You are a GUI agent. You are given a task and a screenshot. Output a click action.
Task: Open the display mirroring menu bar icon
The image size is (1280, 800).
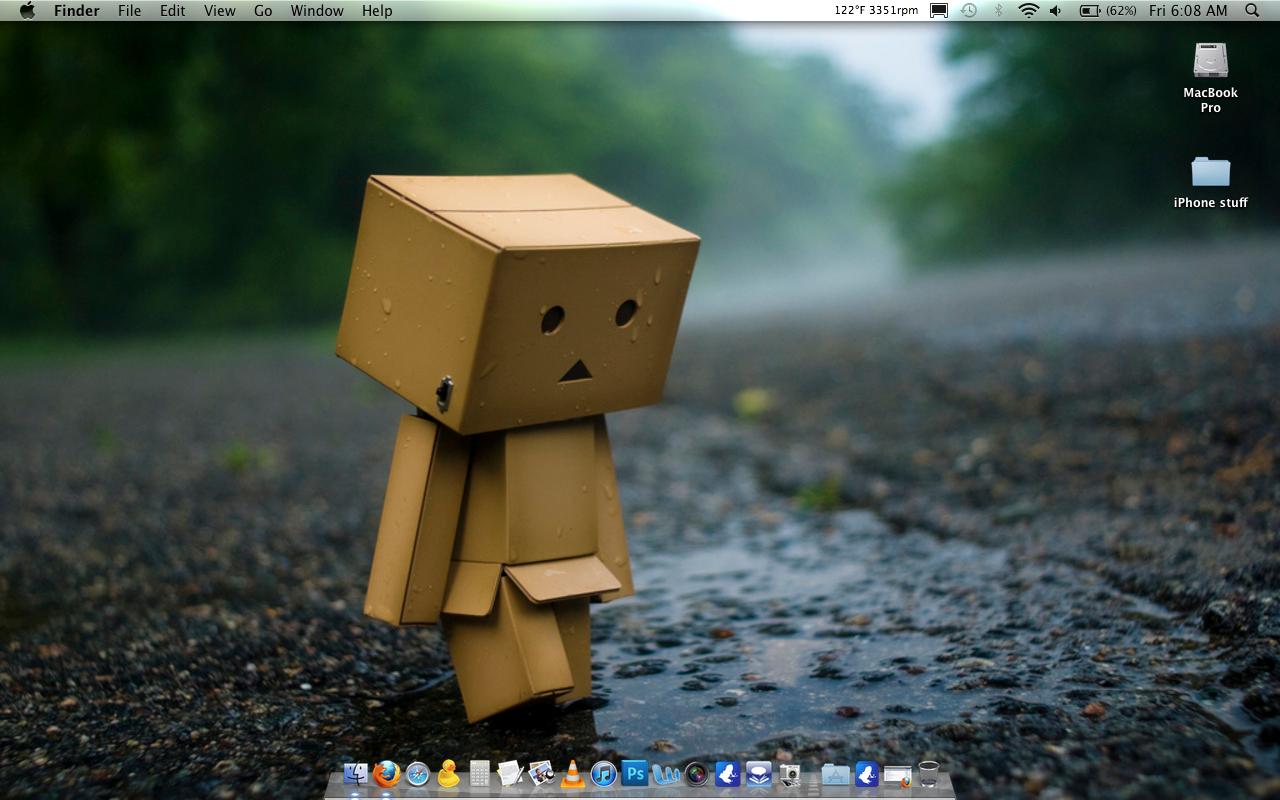pos(939,11)
